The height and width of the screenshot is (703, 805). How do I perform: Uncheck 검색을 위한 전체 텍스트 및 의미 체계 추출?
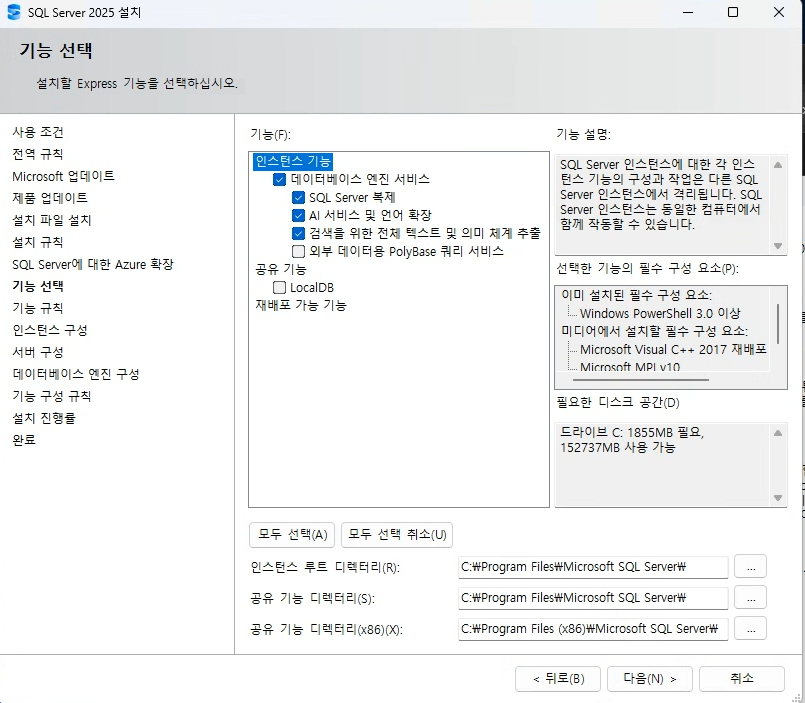click(298, 233)
